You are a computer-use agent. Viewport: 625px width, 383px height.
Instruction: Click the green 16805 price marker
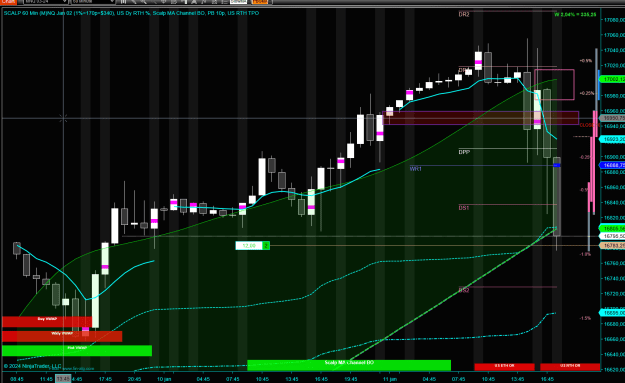pos(612,228)
